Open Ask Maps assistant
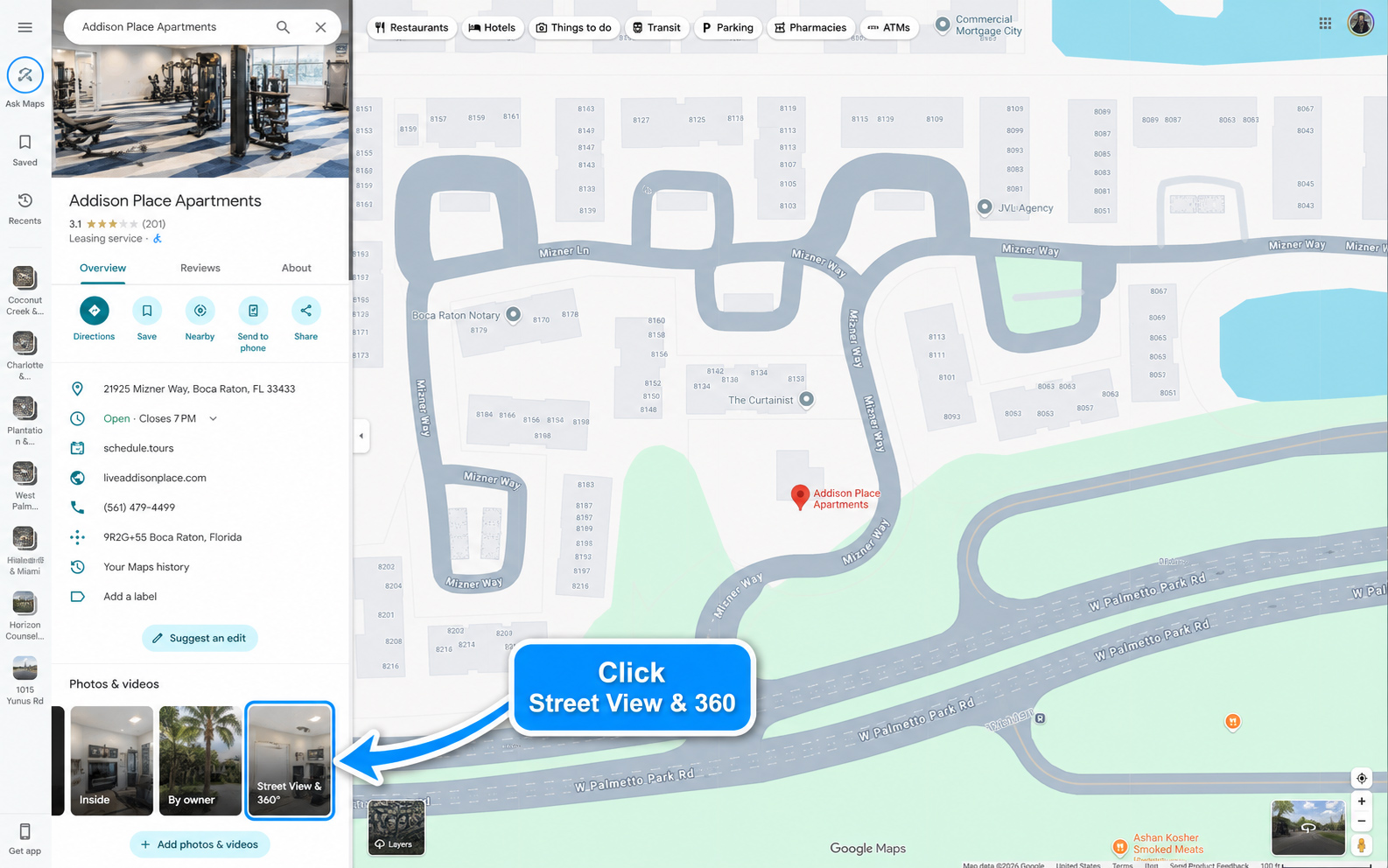 (x=25, y=75)
